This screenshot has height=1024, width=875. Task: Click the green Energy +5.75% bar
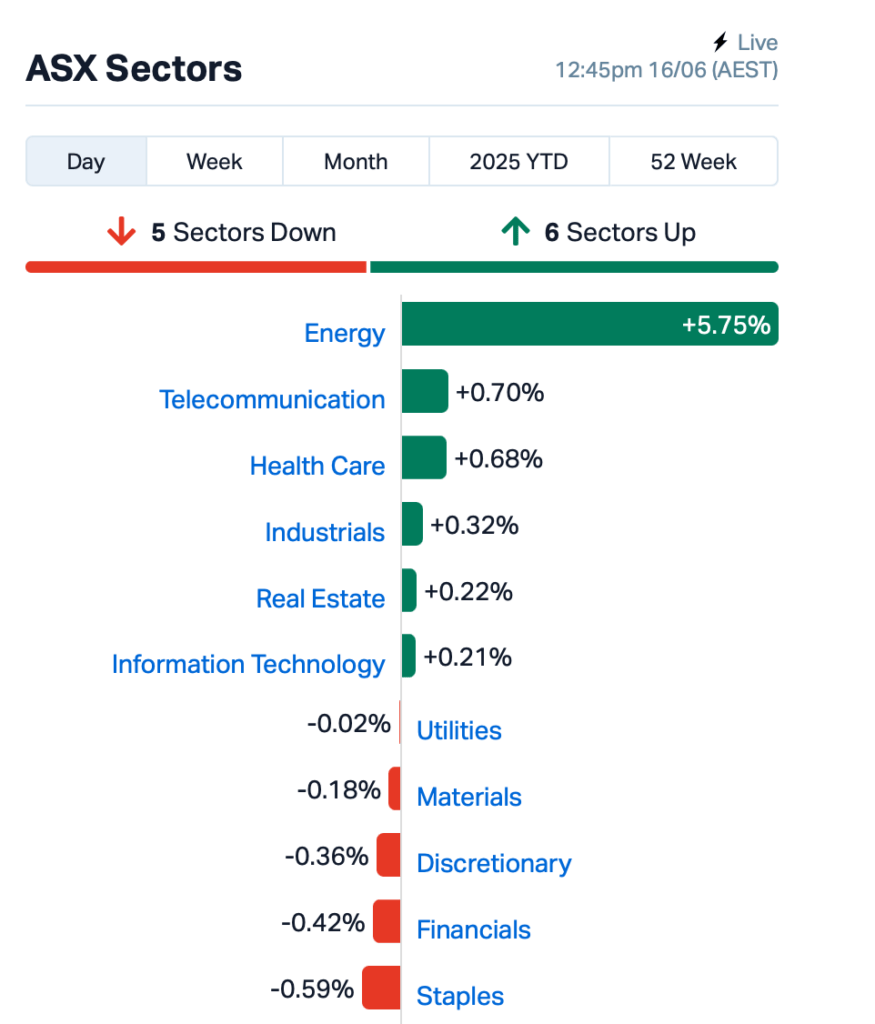[x=590, y=324]
